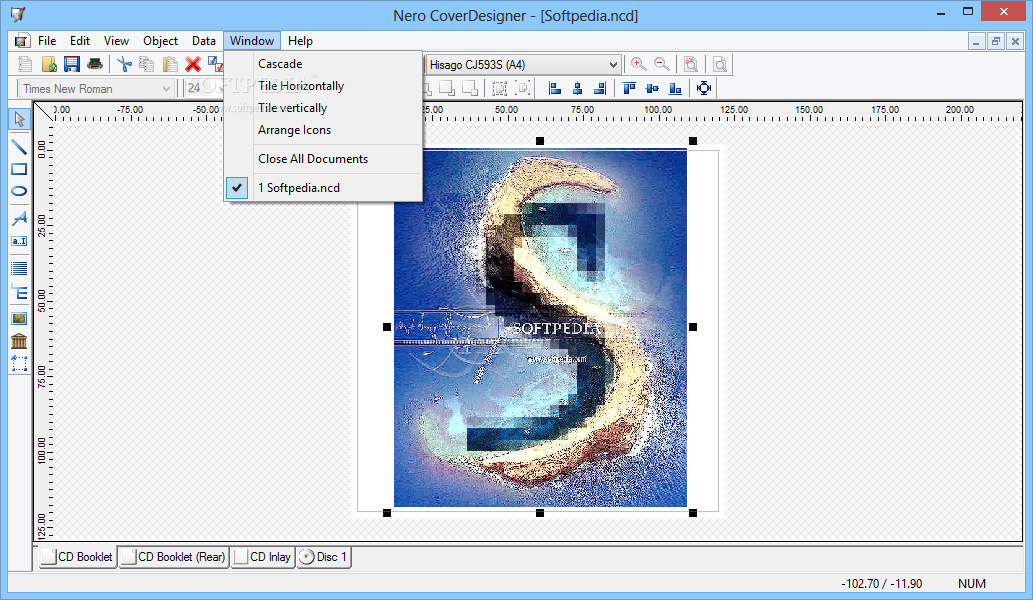The width and height of the screenshot is (1033, 600).
Task: Create a new document with toolbar icon
Action: [26, 64]
